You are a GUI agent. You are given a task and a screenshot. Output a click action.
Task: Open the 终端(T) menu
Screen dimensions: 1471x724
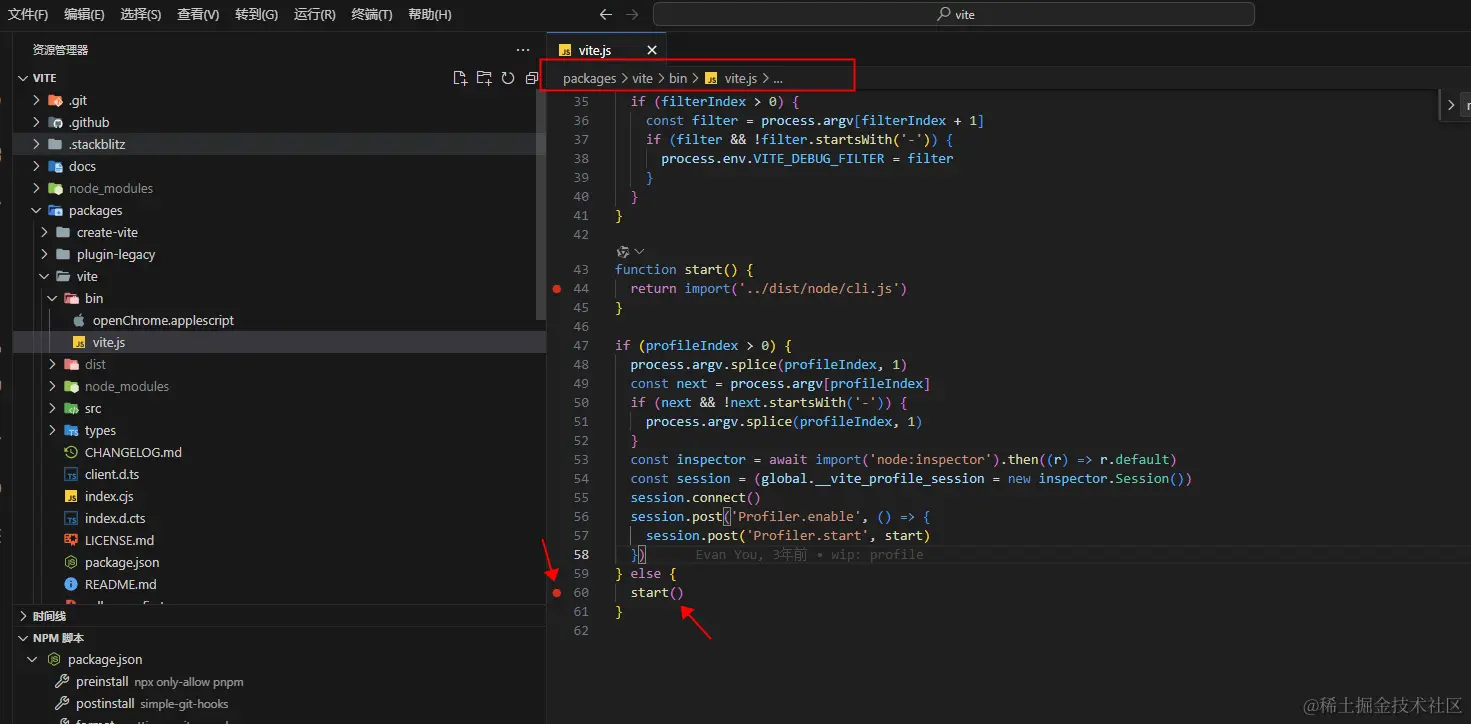point(372,15)
